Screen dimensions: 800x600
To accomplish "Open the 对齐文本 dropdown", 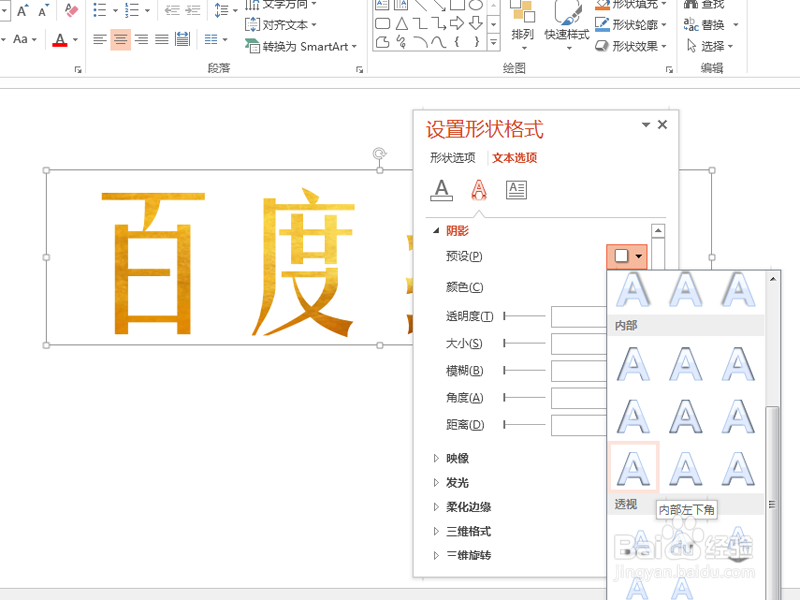I will point(281,24).
